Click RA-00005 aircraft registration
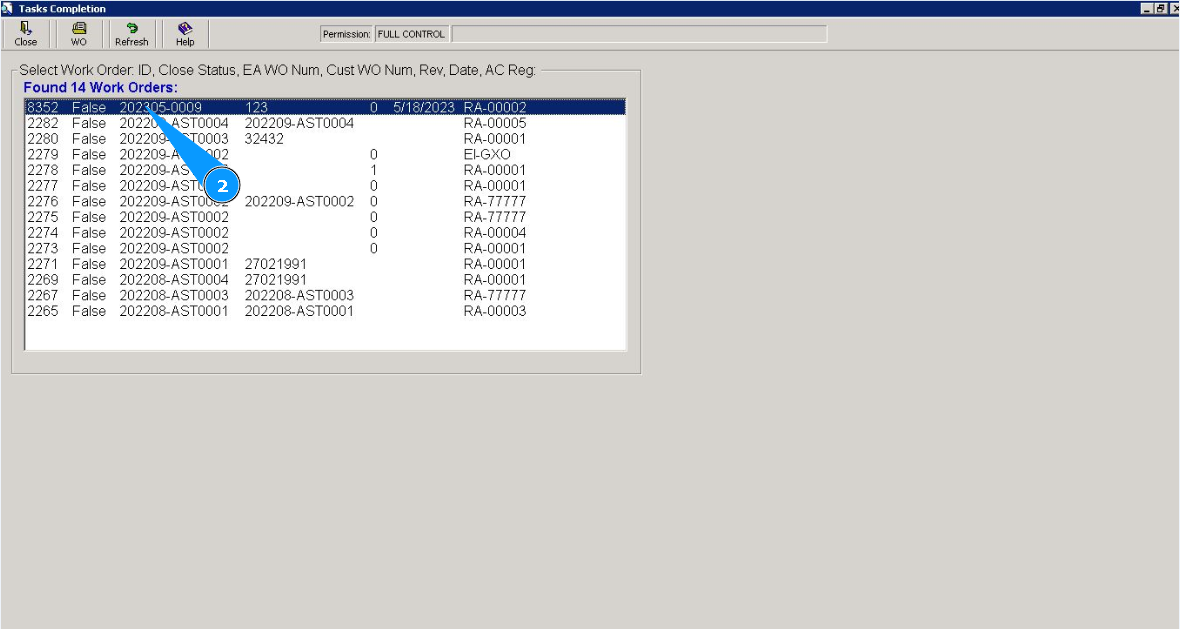The image size is (1180, 629). (x=495, y=123)
